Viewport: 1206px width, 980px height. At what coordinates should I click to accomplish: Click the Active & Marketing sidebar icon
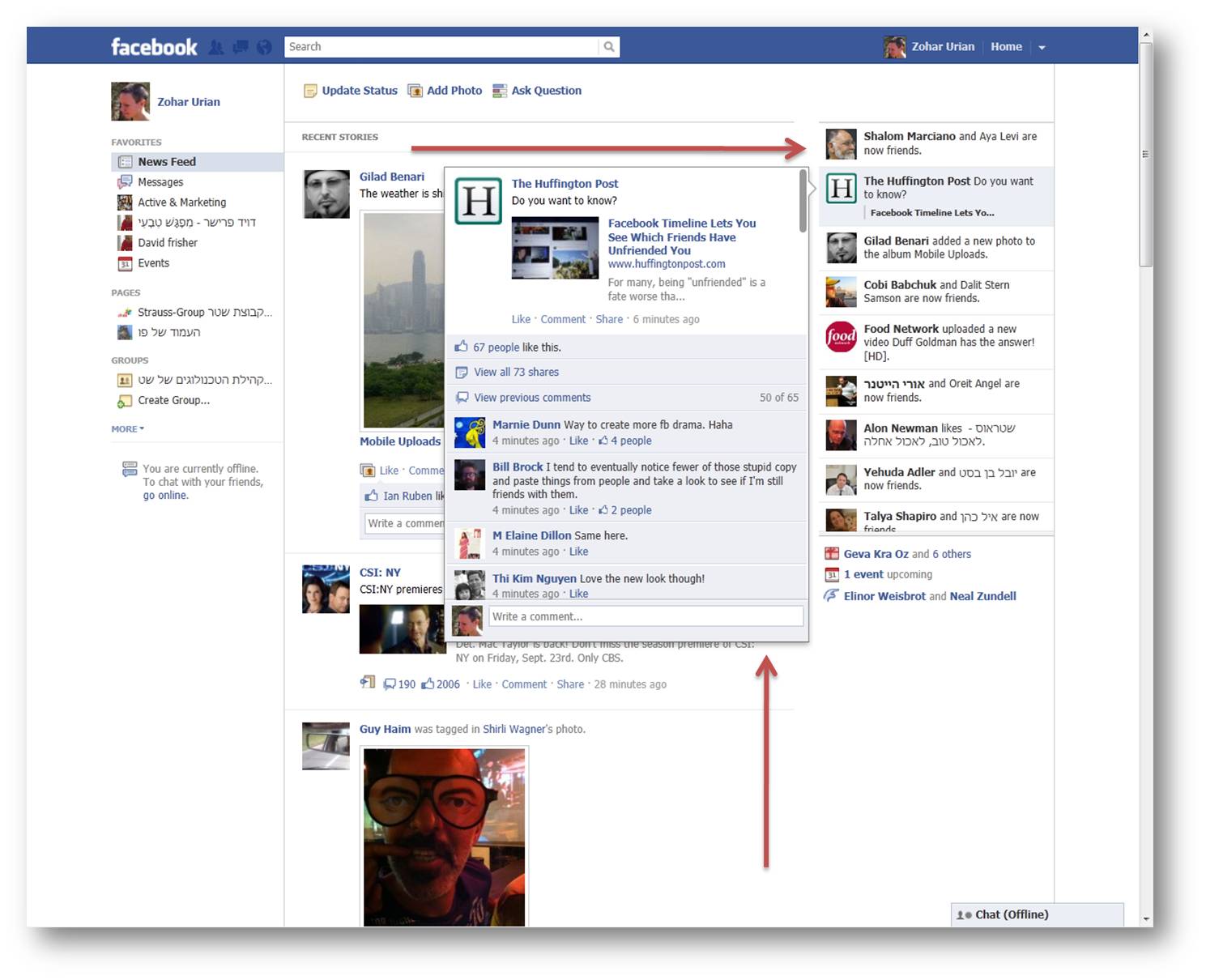pyautogui.click(x=125, y=202)
